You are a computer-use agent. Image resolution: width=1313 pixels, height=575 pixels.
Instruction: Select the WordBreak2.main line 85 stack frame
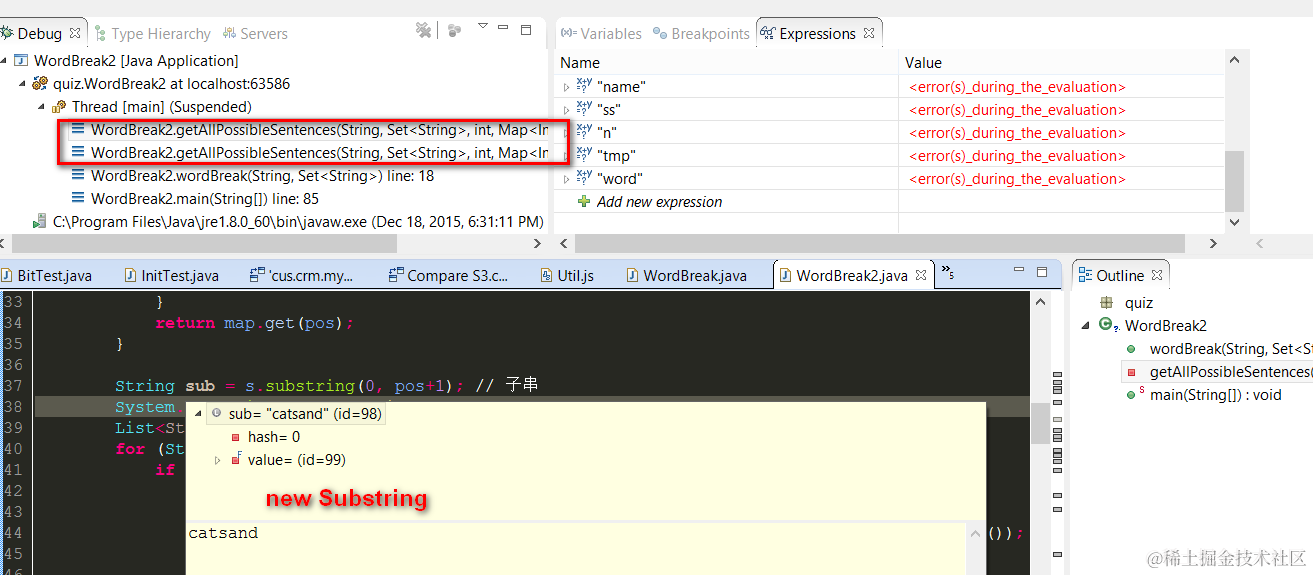(x=204, y=198)
